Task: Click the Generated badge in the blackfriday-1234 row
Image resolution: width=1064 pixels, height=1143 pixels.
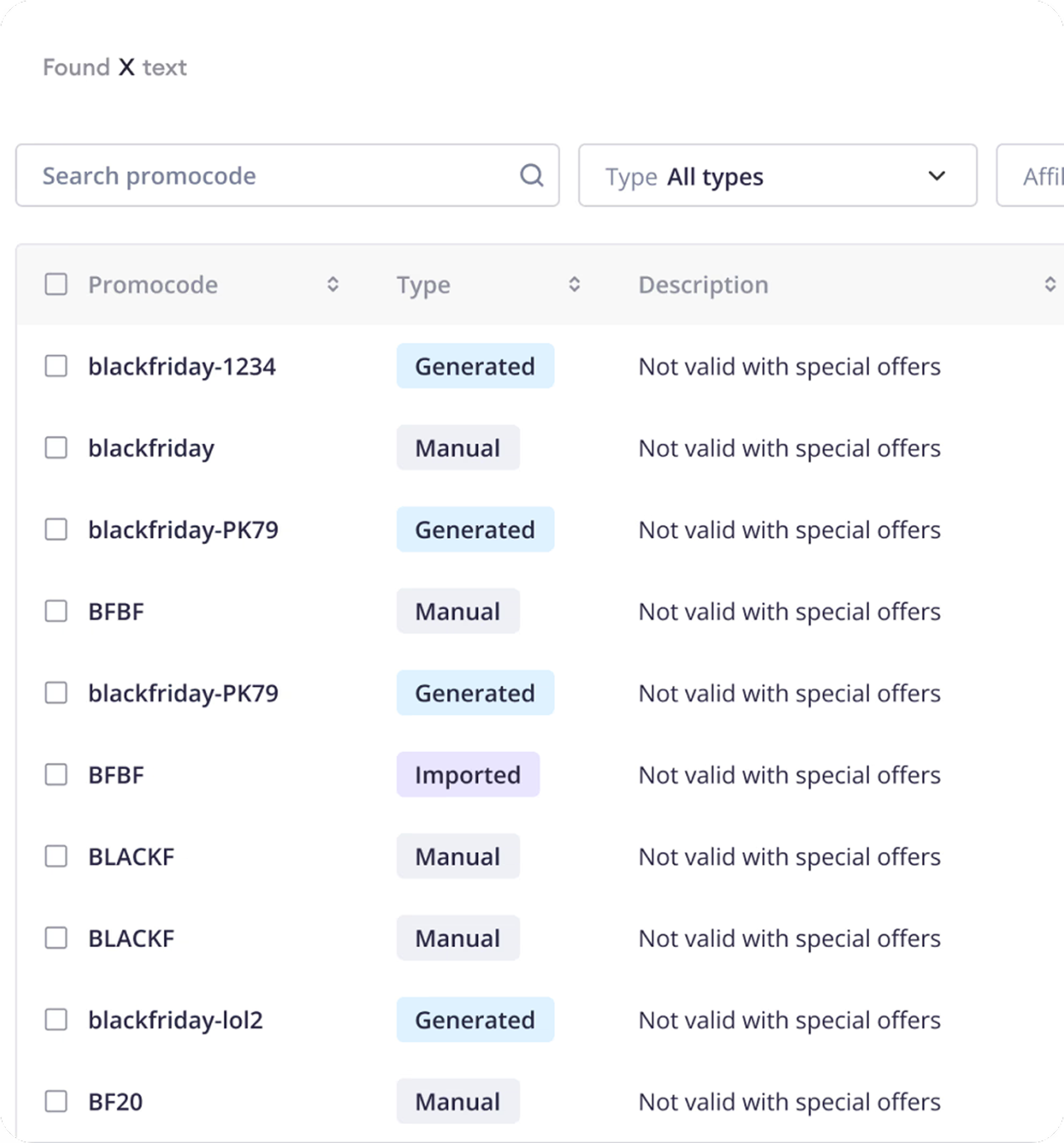Action: pyautogui.click(x=475, y=366)
